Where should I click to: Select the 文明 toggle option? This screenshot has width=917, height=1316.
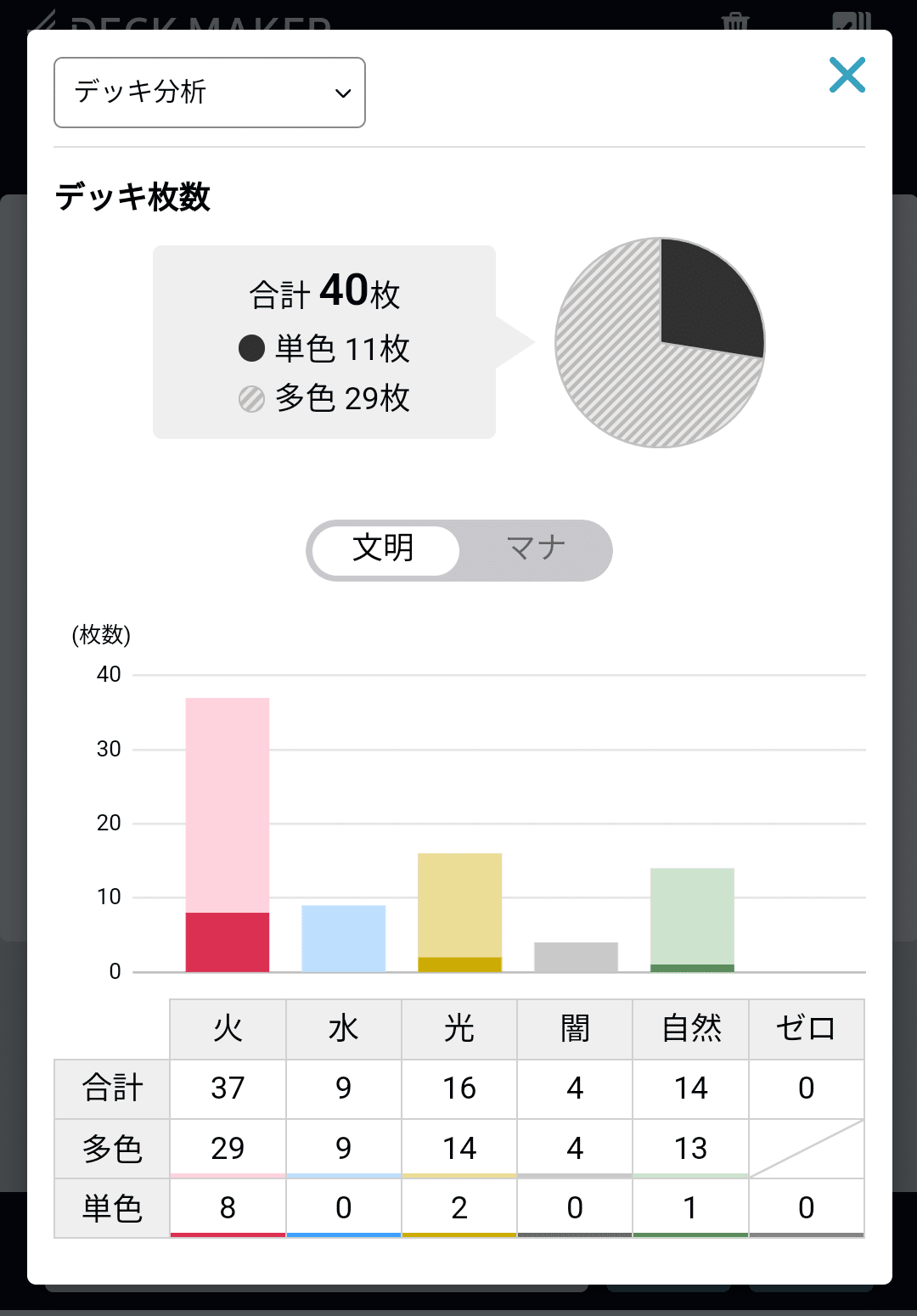tap(385, 549)
